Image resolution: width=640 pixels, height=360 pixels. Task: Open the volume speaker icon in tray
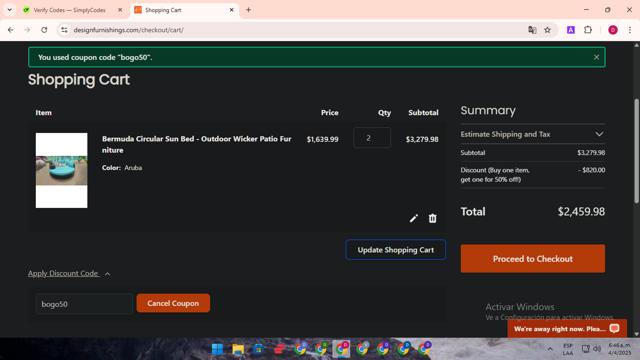pyautogui.click(x=597, y=349)
